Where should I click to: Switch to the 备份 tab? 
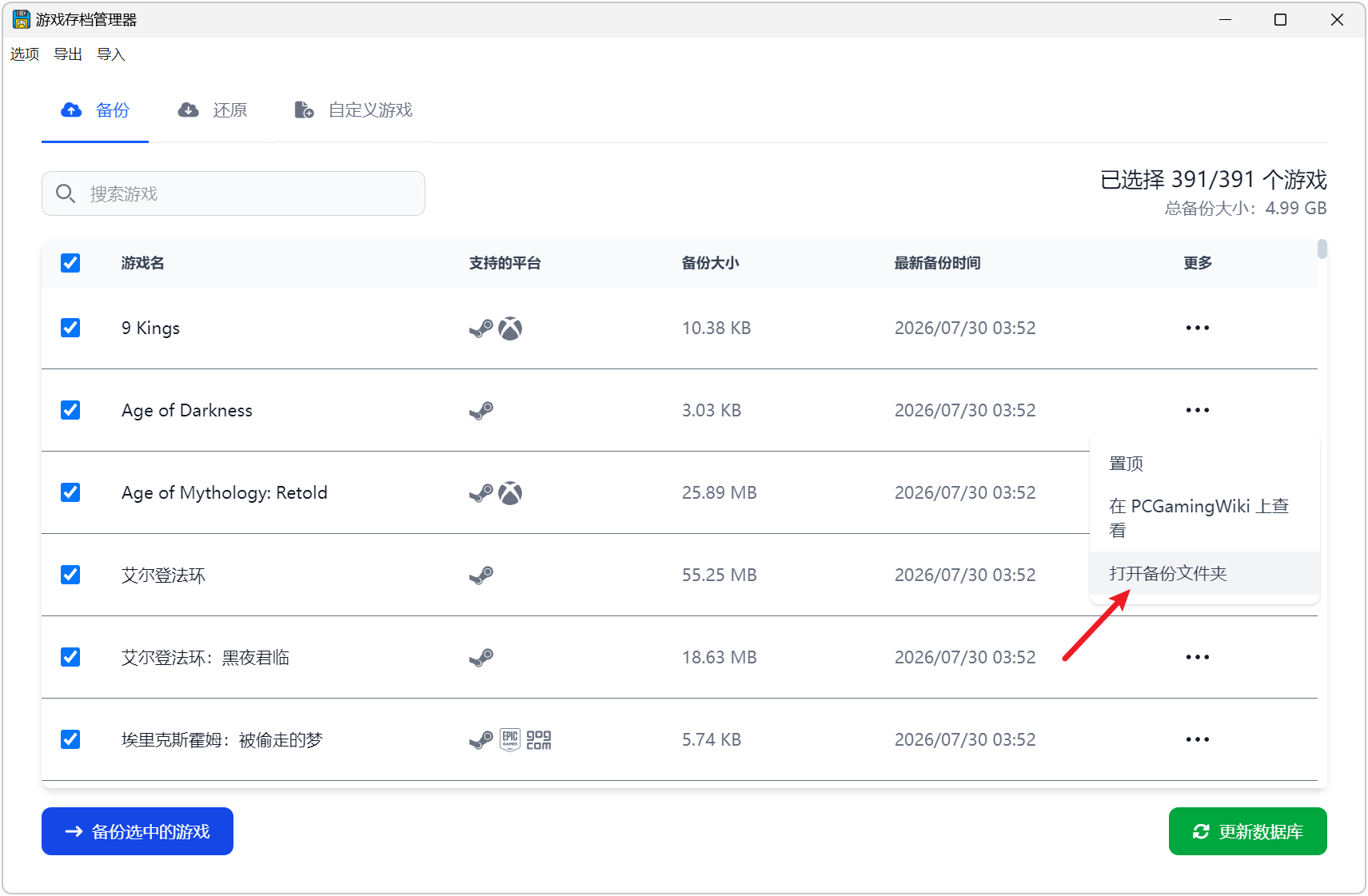[x=95, y=110]
